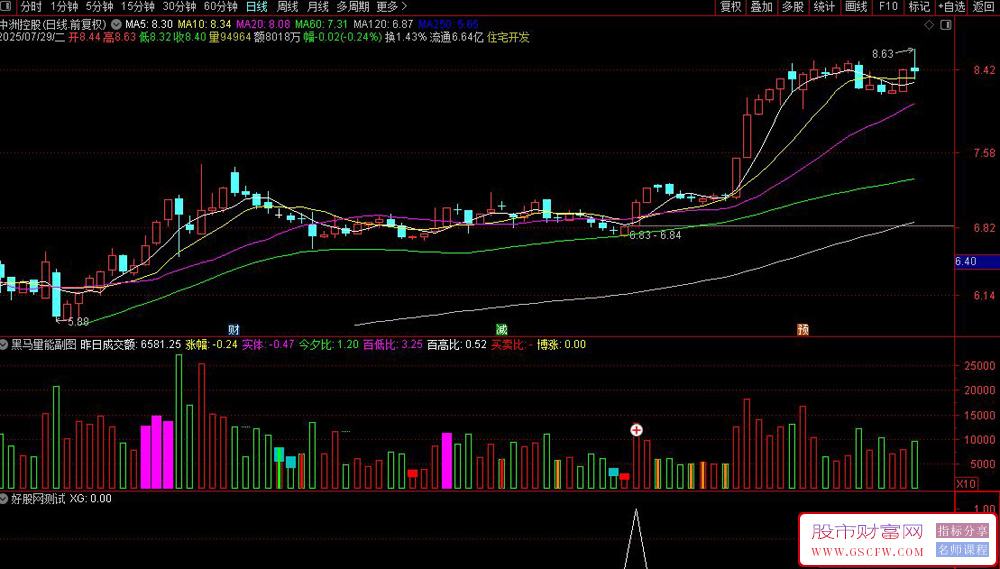Screen dimensions: 1000x569
Task: Switch to the 5分钟 period tab
Action: point(99,7)
